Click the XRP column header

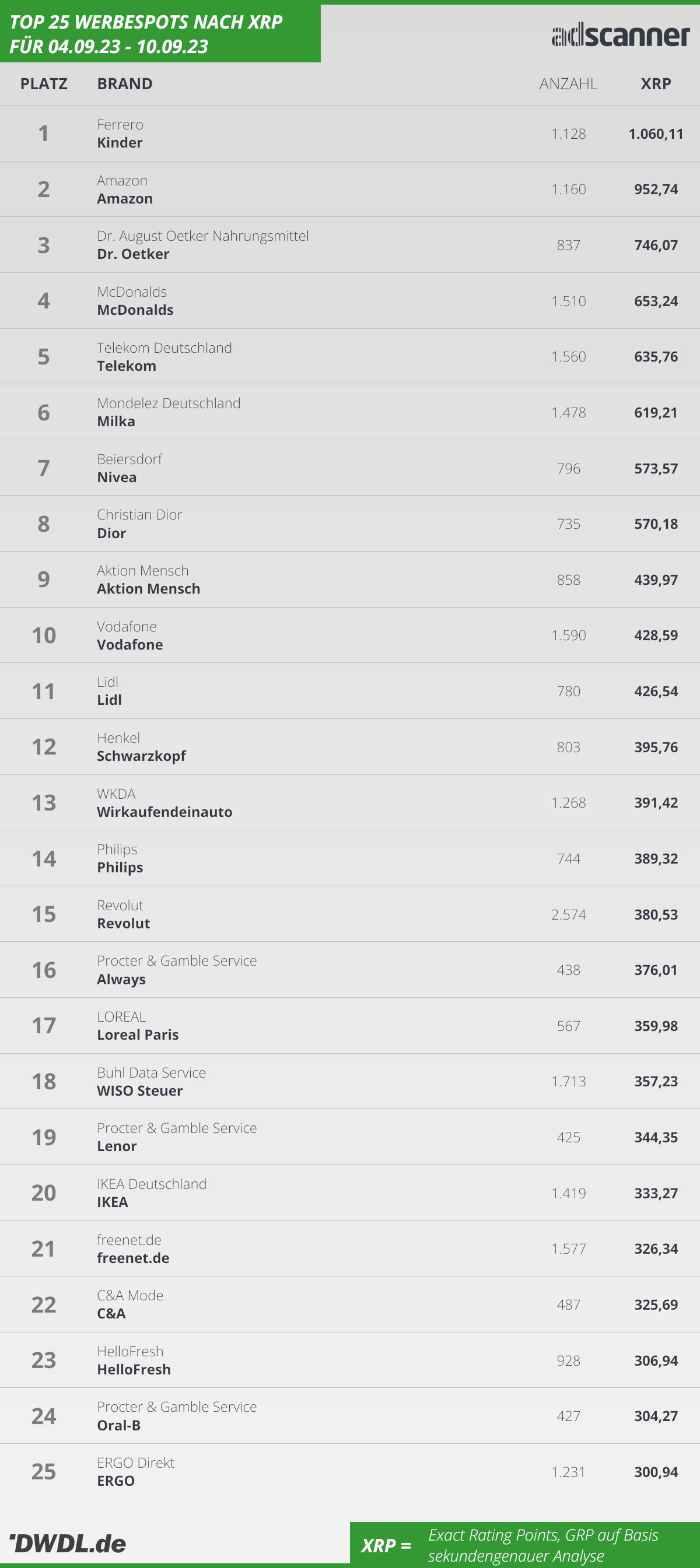(x=656, y=83)
